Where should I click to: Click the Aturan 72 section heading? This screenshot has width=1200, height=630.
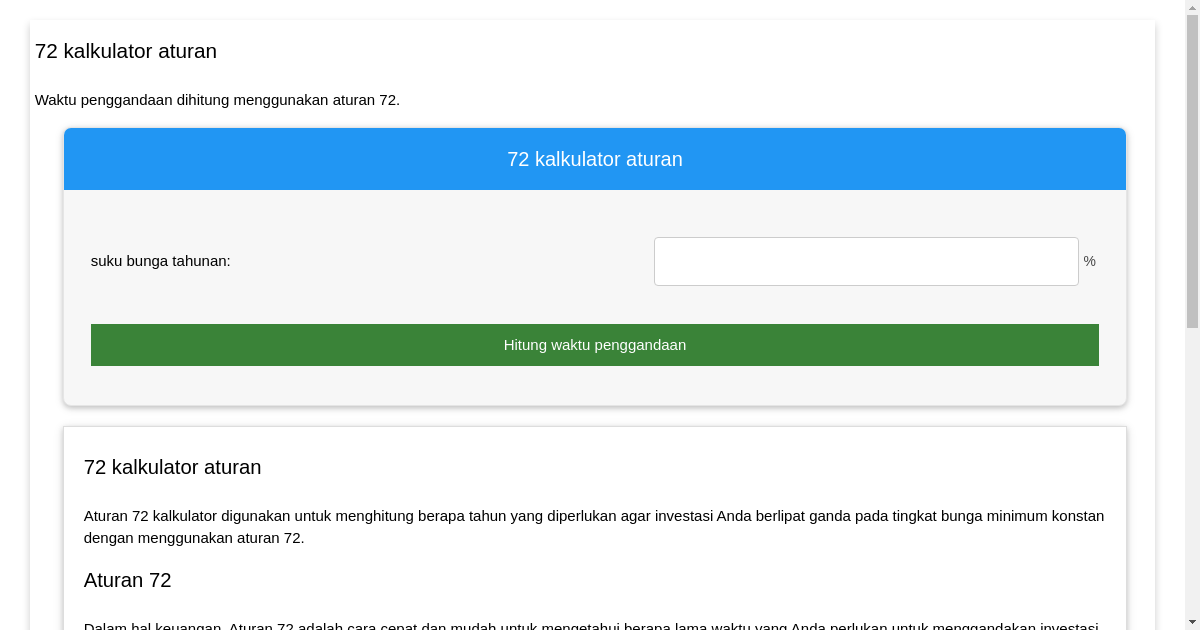pyautogui.click(x=127, y=580)
